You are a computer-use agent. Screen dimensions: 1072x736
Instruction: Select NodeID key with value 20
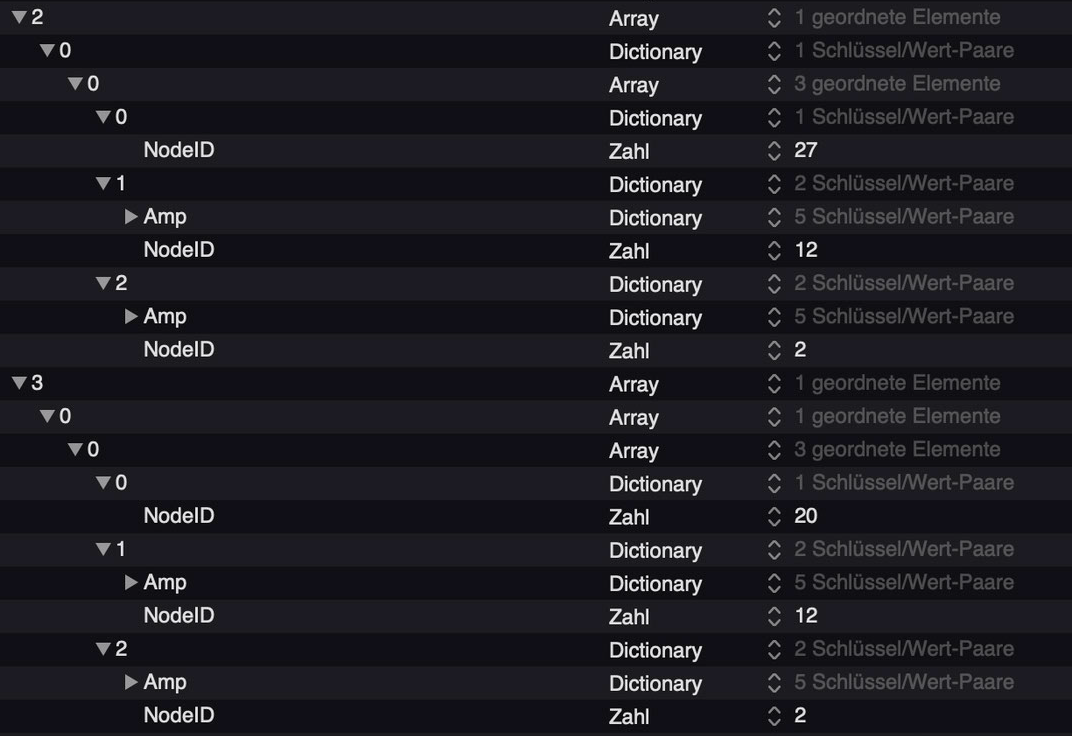coord(179,516)
